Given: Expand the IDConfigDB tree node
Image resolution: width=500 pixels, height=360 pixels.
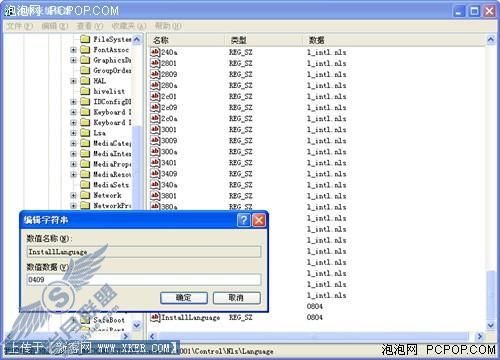Looking at the screenshot, I should [x=73, y=102].
